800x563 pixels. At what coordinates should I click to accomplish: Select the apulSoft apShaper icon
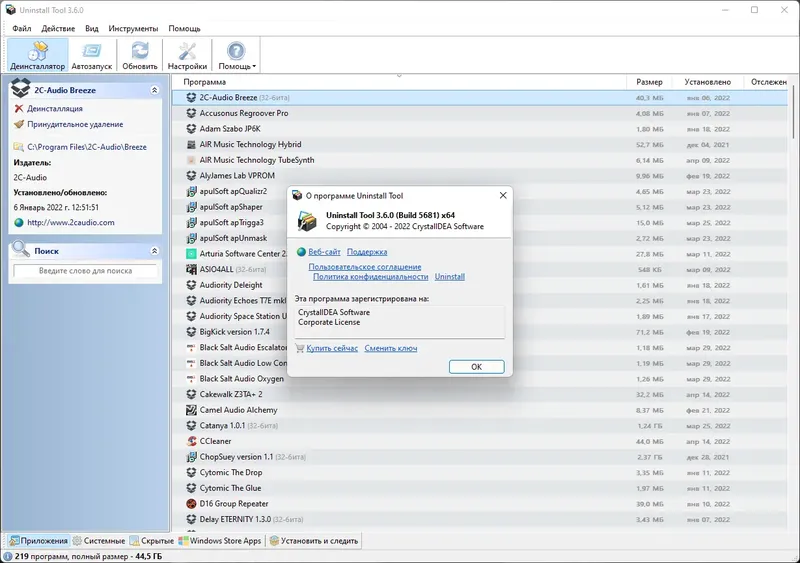(191, 207)
